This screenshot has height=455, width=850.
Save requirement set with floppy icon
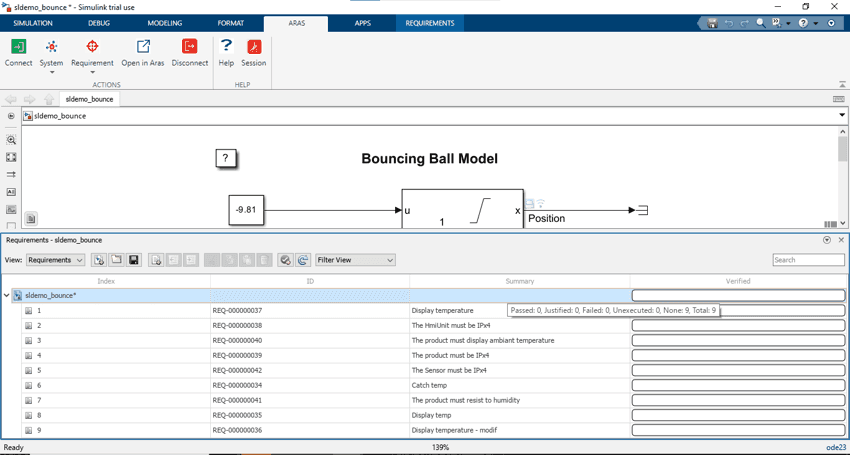click(x=134, y=260)
